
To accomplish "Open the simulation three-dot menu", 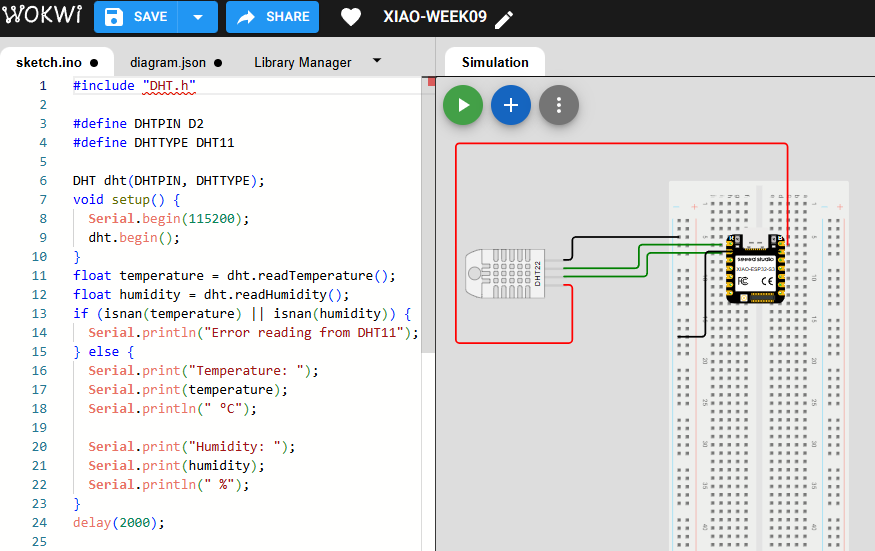I will pos(559,105).
